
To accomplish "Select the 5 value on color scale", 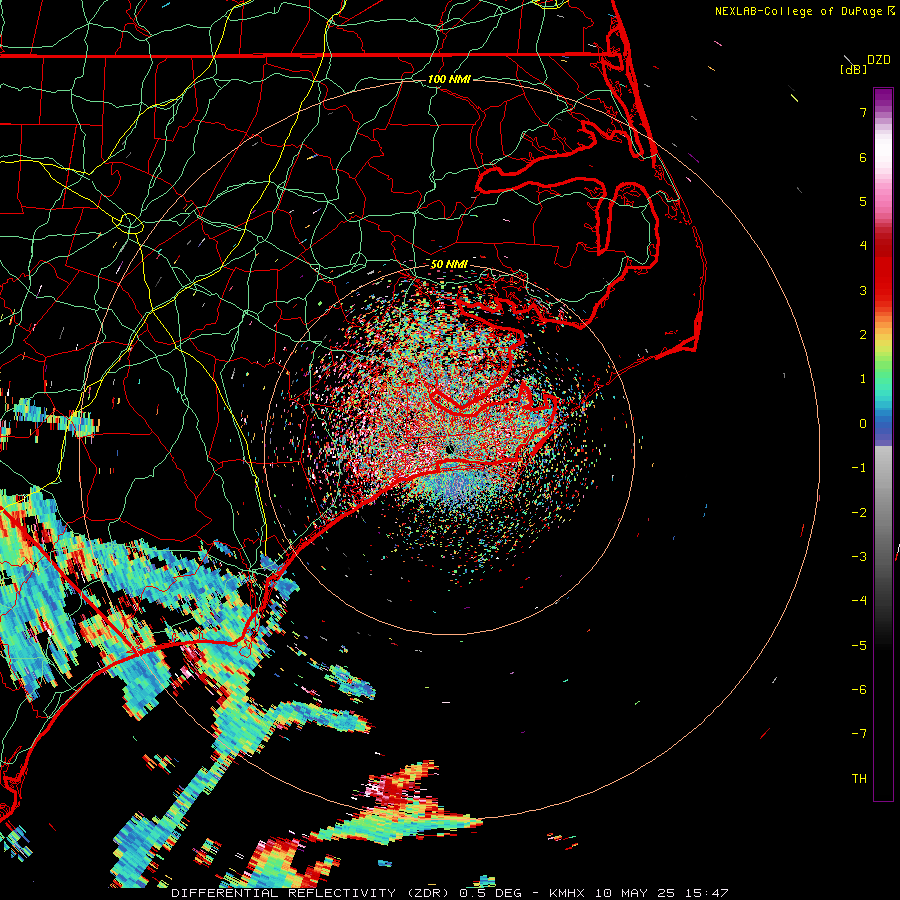I will tap(863, 201).
